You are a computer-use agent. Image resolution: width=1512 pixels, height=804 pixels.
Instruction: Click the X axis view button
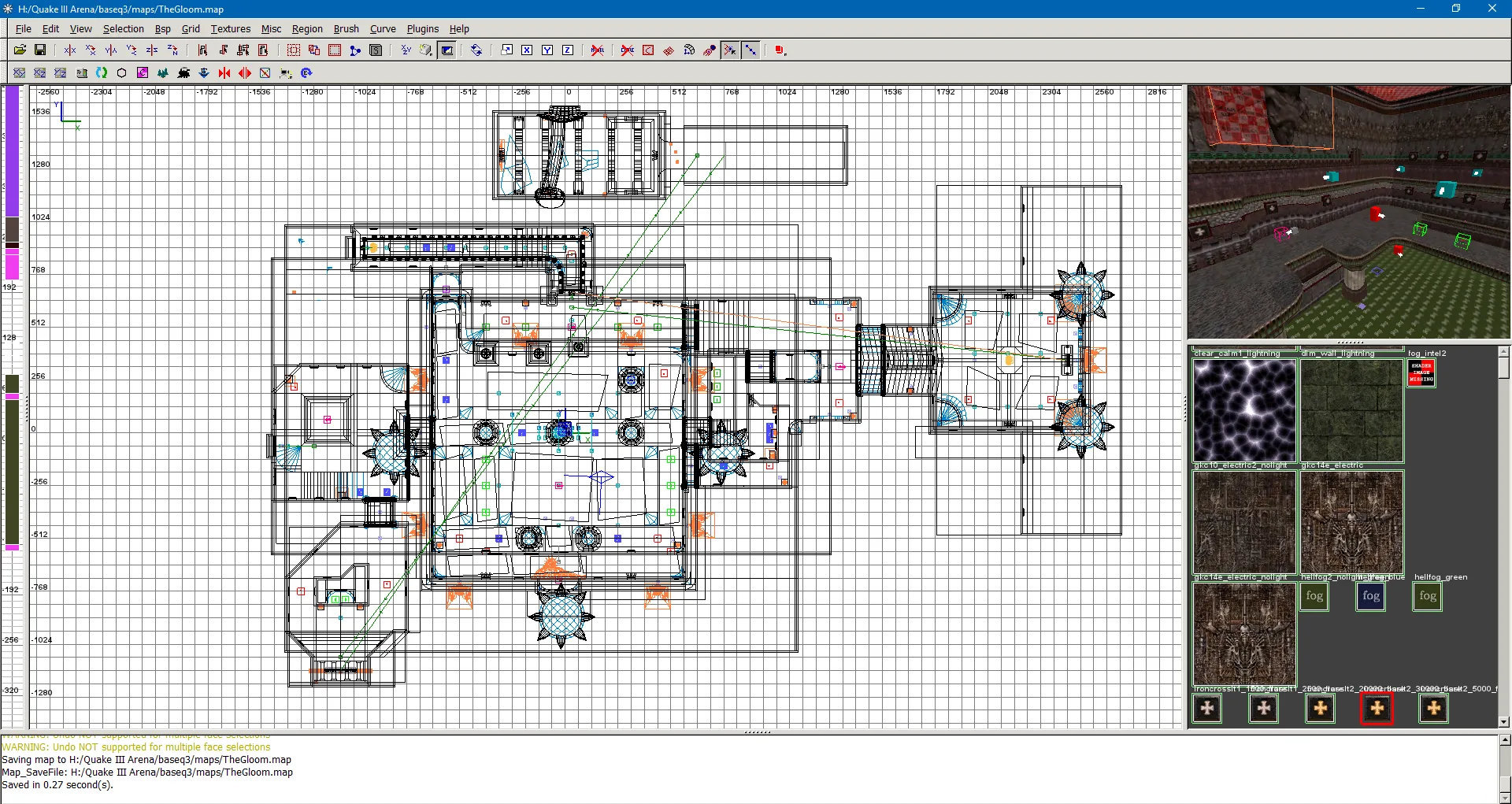(527, 50)
